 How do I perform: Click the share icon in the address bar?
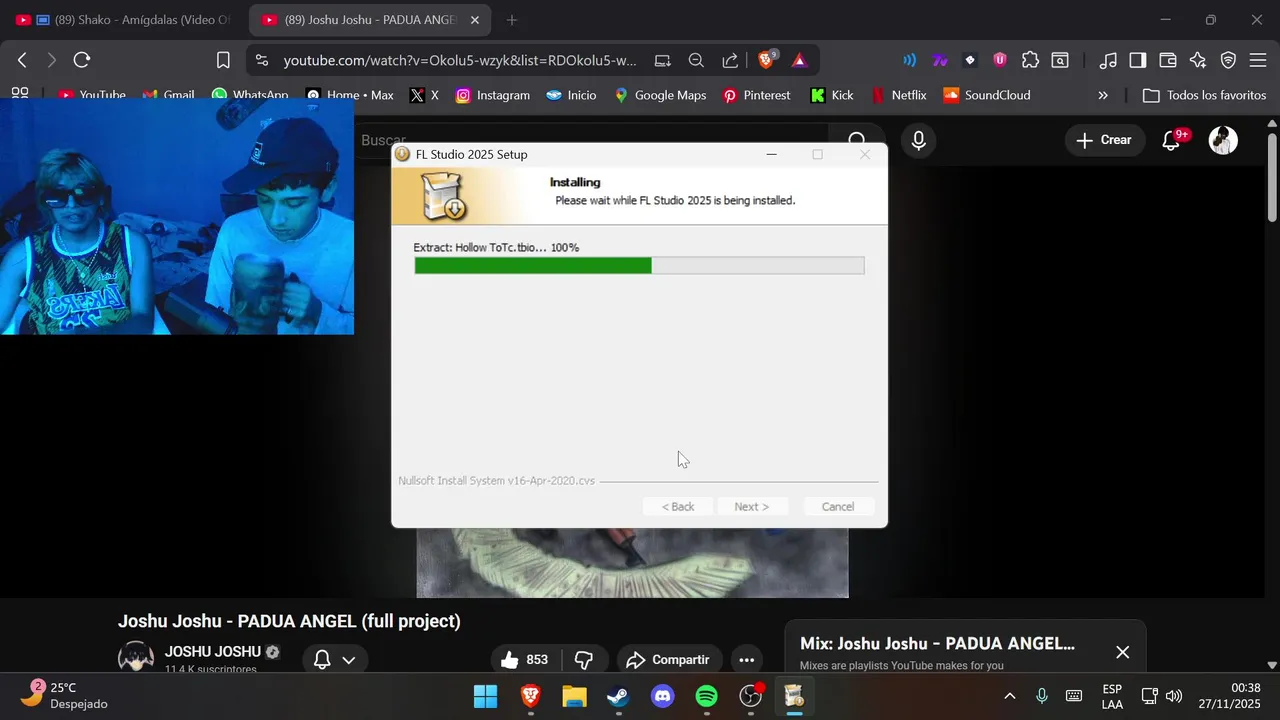coord(730,60)
